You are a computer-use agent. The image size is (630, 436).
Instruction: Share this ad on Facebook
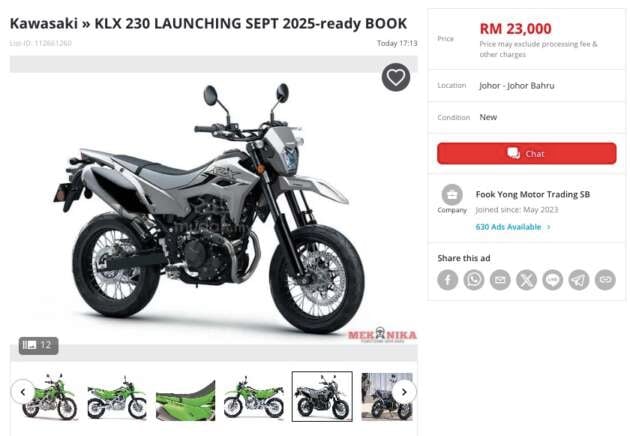click(x=447, y=280)
